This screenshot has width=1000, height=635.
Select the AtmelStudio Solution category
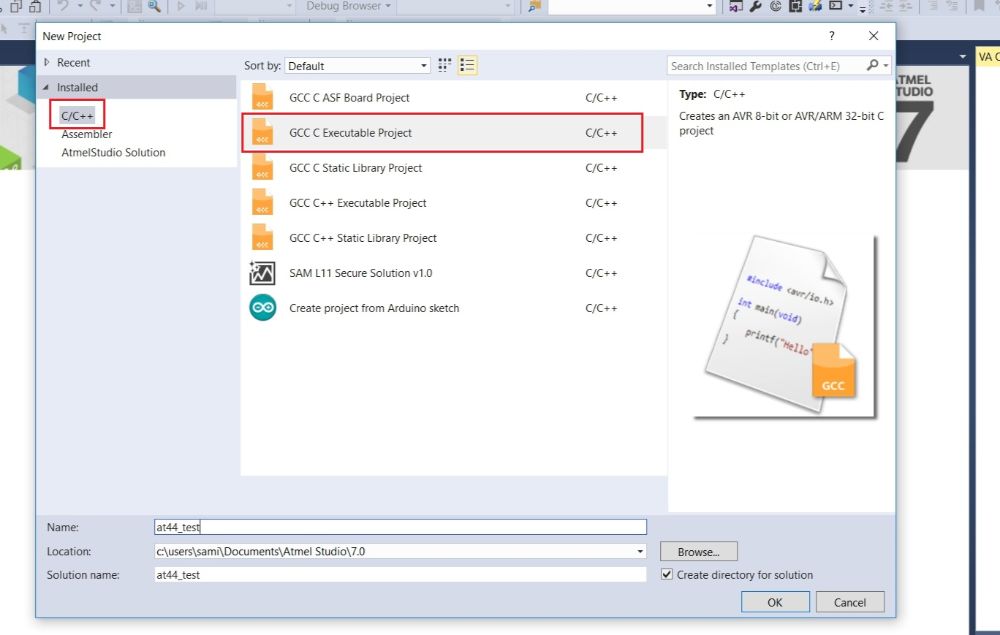point(114,152)
